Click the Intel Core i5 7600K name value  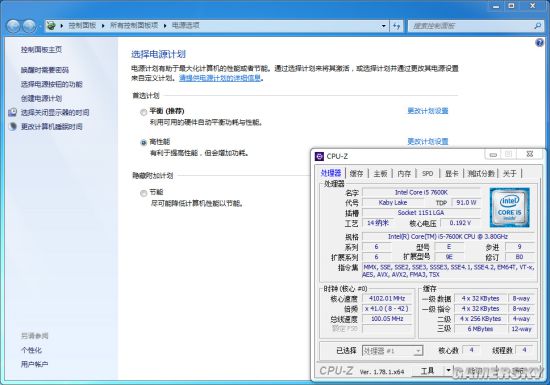click(x=421, y=192)
